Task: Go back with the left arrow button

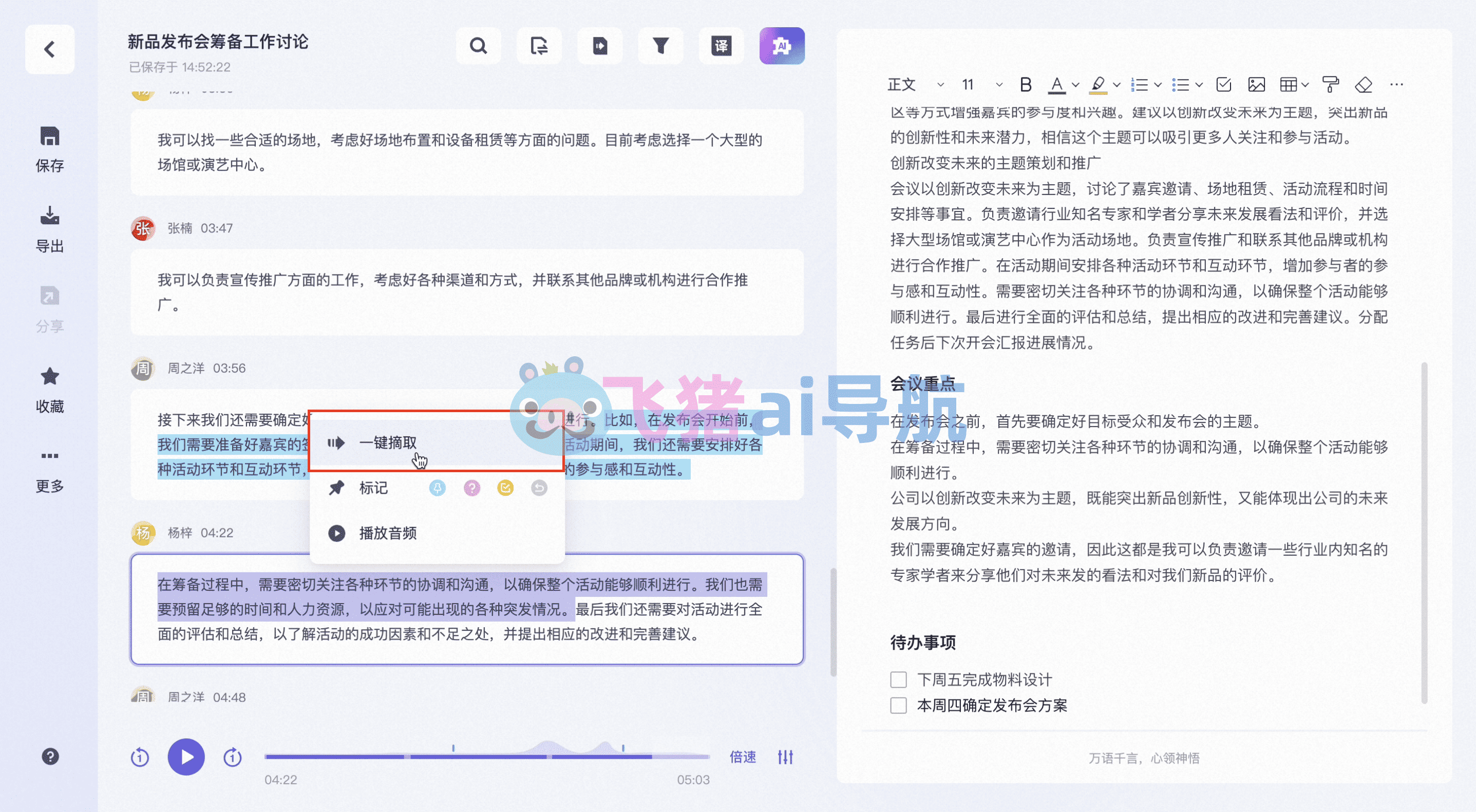Action: 49,49
